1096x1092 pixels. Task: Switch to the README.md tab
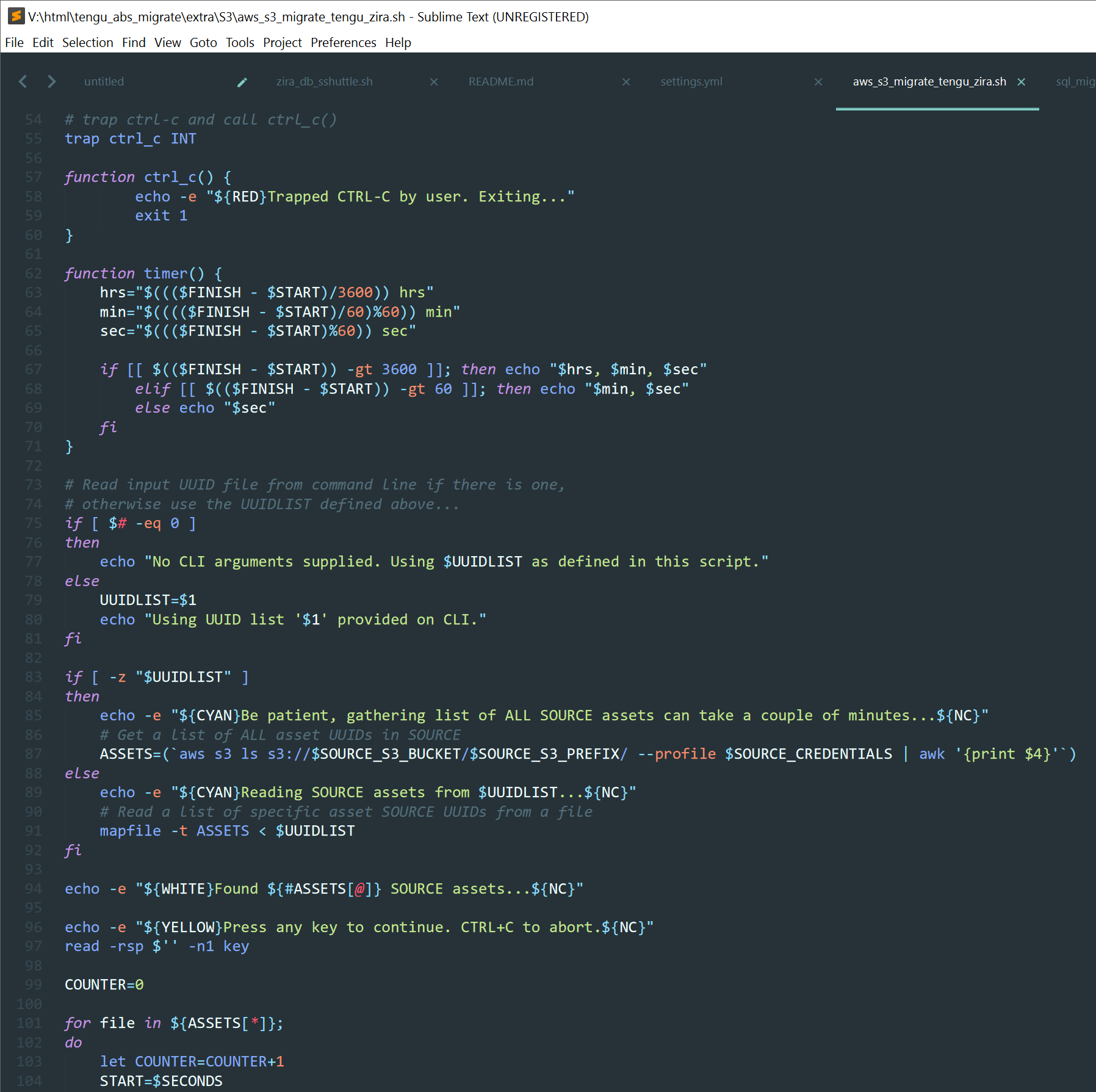pyautogui.click(x=500, y=81)
